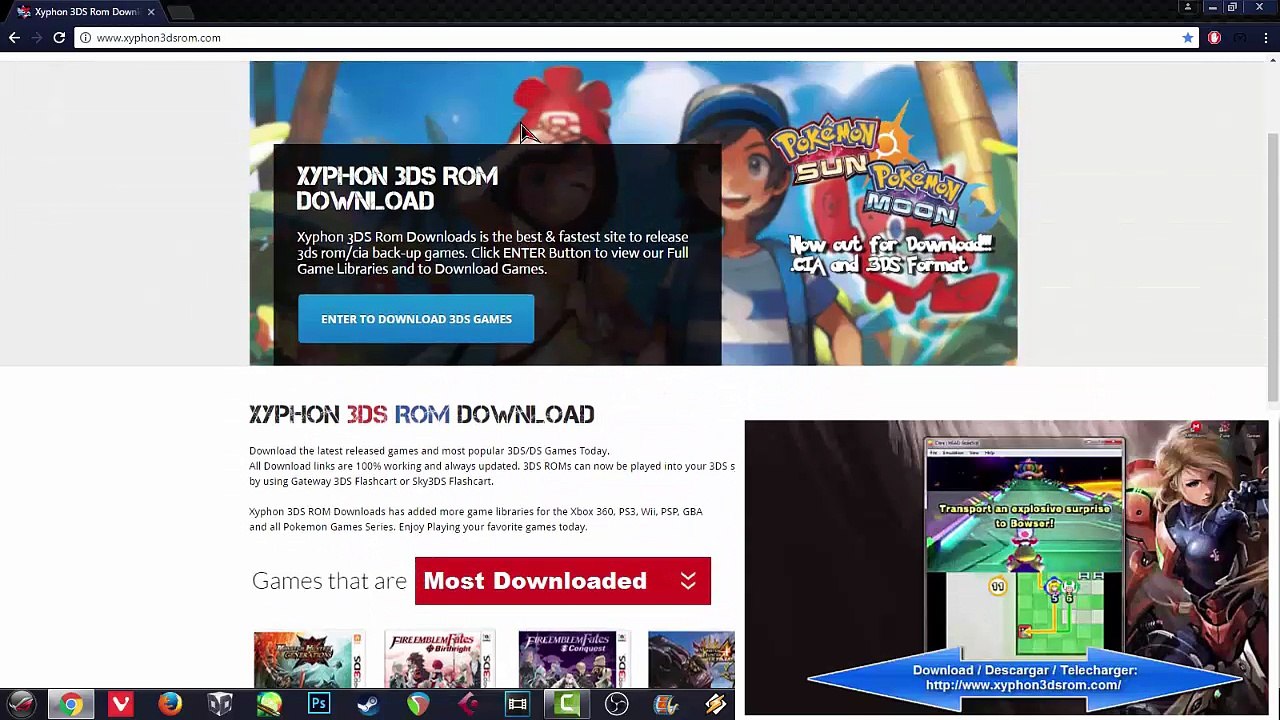The height and width of the screenshot is (720, 1280).
Task: Open the Winamp lightning icon on taskbar
Action: pos(715,705)
